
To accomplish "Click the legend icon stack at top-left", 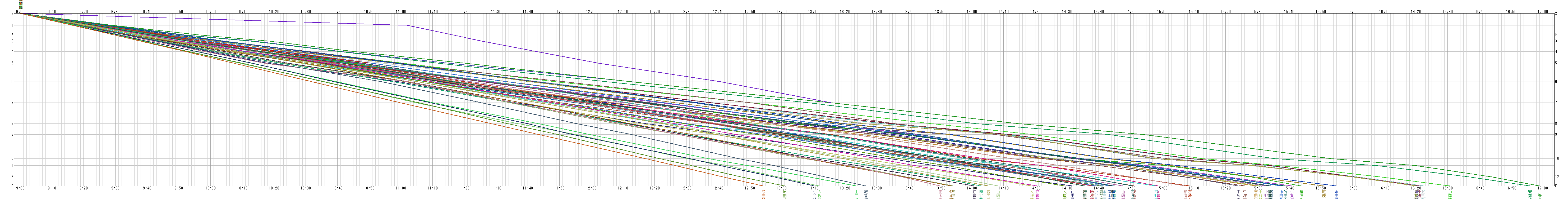I will point(20,4).
